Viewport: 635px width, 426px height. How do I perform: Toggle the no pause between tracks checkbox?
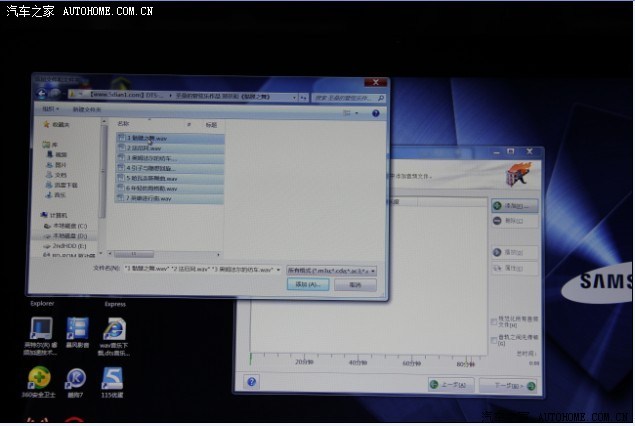pos(493,339)
